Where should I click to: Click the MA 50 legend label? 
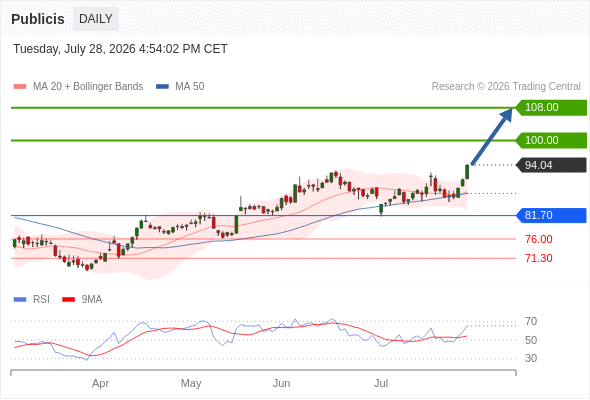(190, 87)
